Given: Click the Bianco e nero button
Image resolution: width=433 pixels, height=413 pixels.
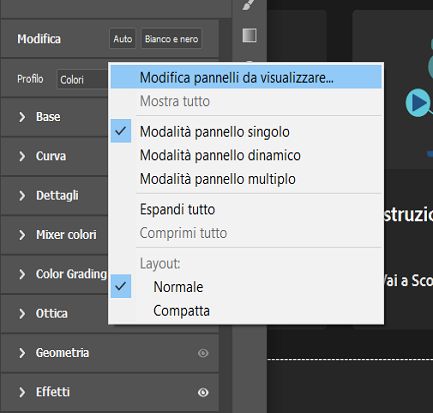Looking at the screenshot, I should [172, 39].
